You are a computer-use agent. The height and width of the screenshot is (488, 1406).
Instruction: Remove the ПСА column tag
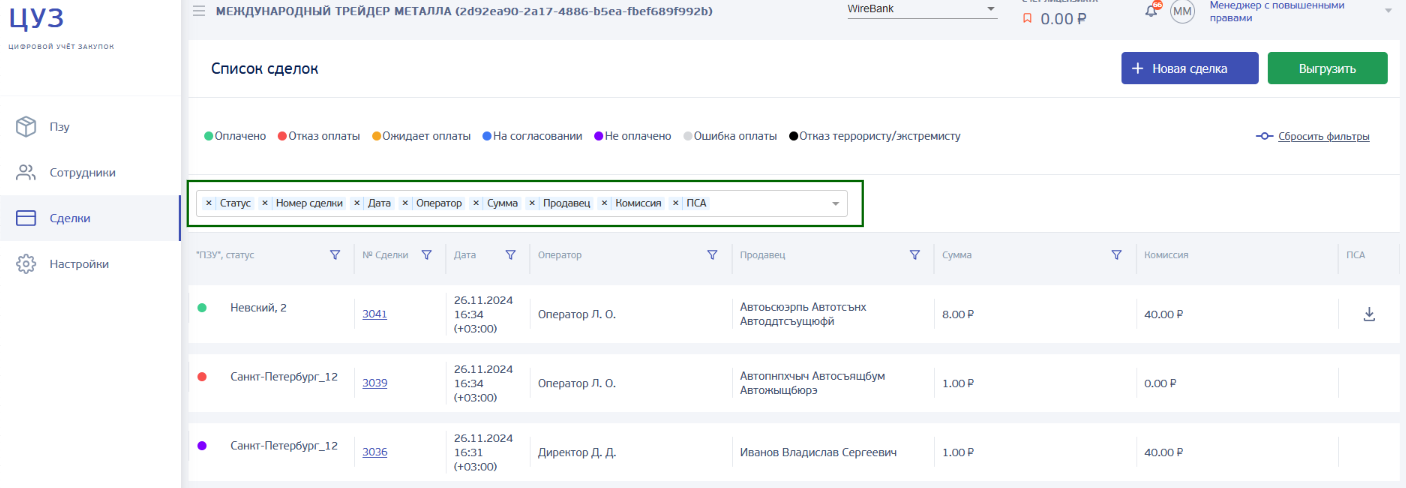point(676,203)
